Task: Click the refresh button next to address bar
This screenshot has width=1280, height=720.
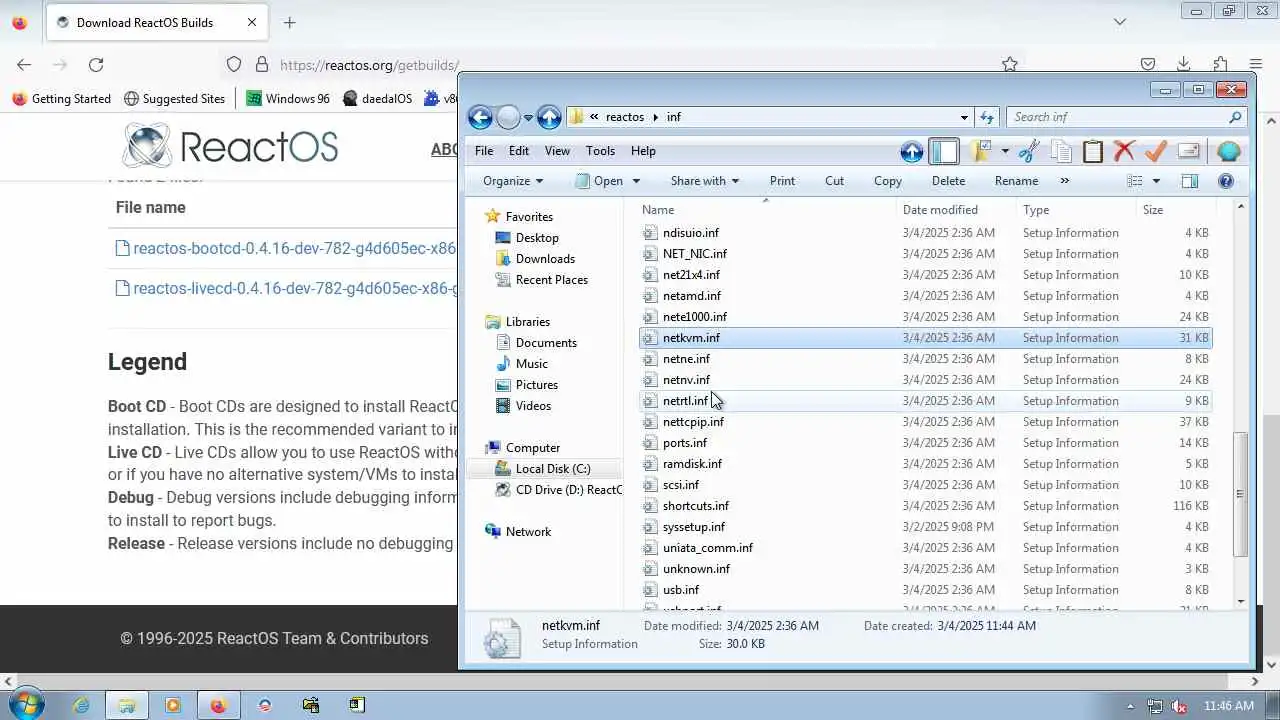Action: point(987,117)
